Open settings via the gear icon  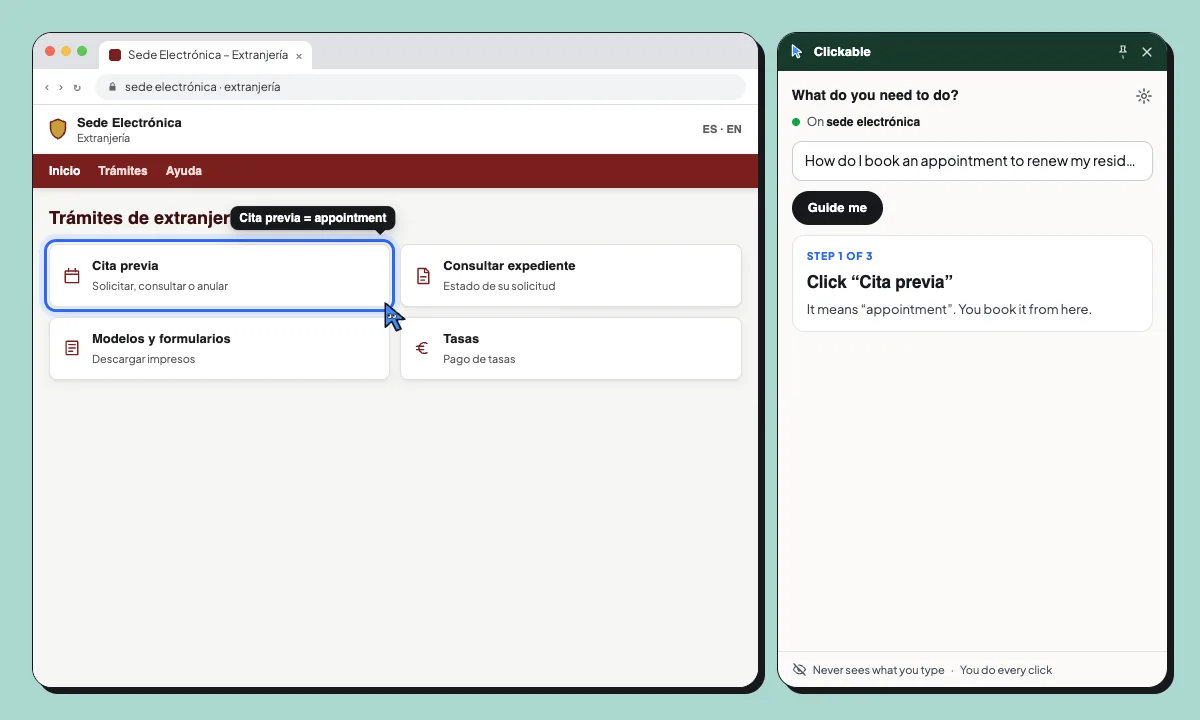pos(1144,96)
